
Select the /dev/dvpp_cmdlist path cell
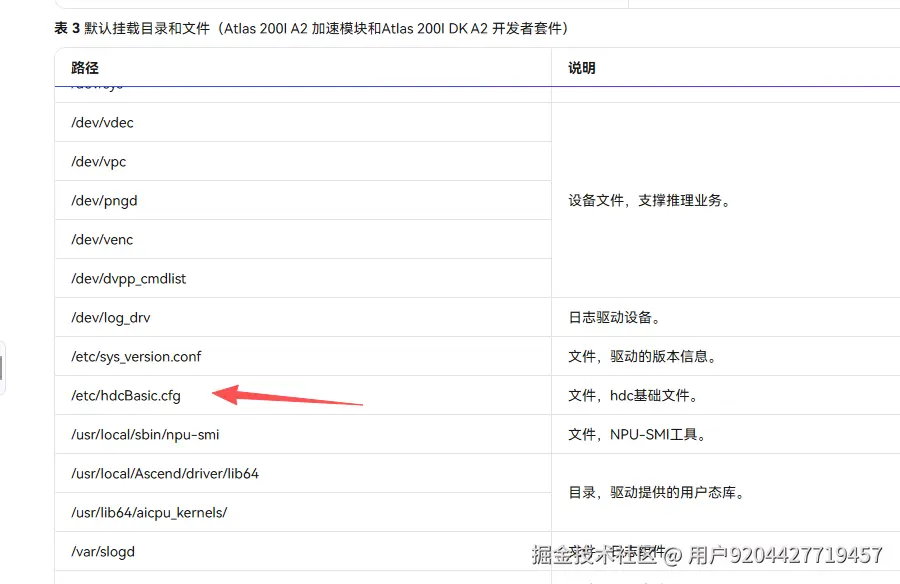[x=303, y=279]
